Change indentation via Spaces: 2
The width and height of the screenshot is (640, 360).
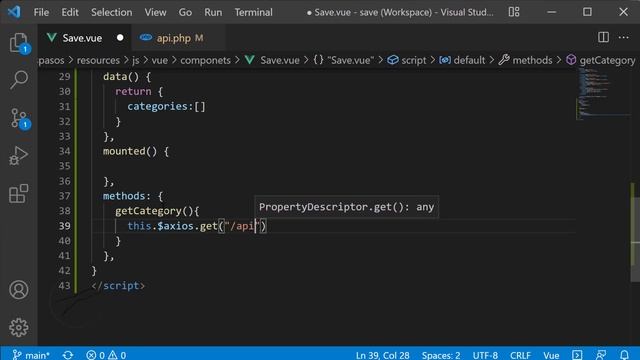point(441,355)
